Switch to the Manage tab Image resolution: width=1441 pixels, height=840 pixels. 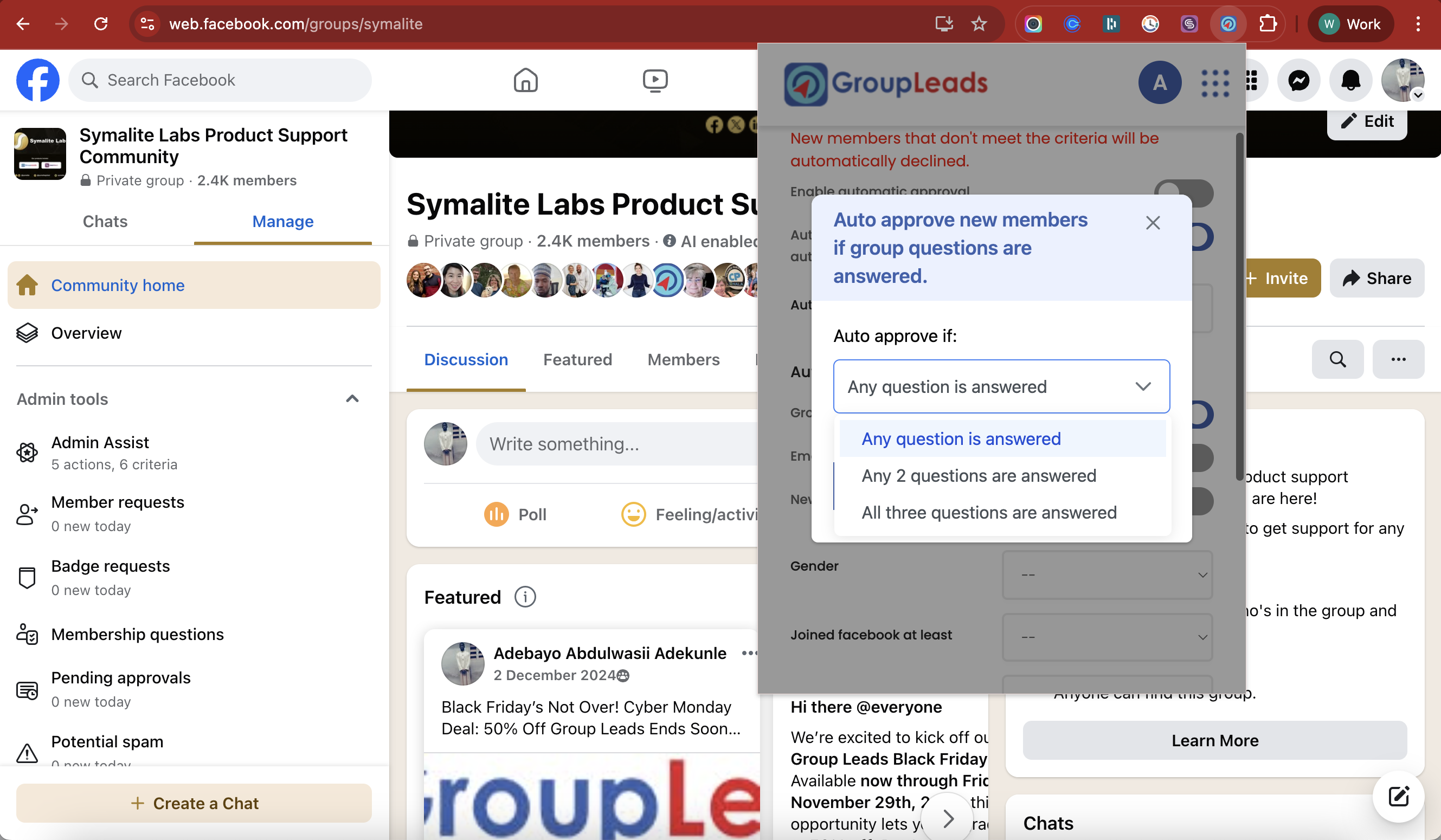(x=282, y=222)
